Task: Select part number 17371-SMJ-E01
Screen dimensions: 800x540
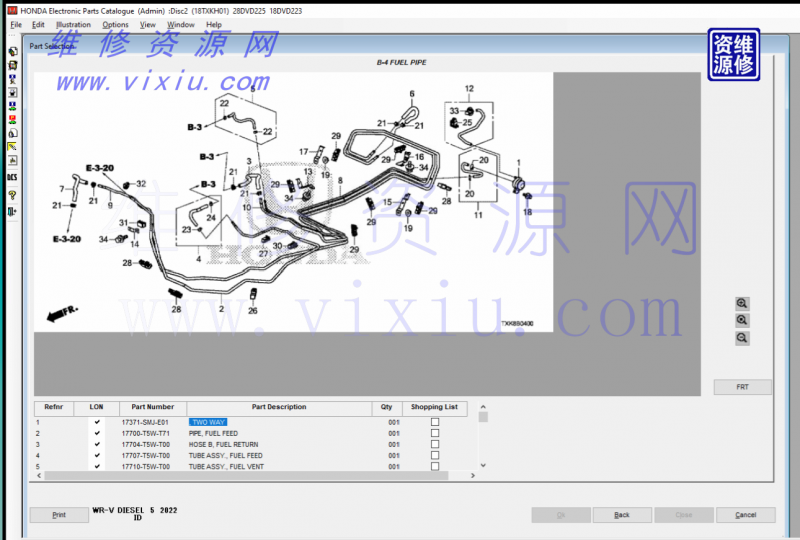Action: coord(145,422)
